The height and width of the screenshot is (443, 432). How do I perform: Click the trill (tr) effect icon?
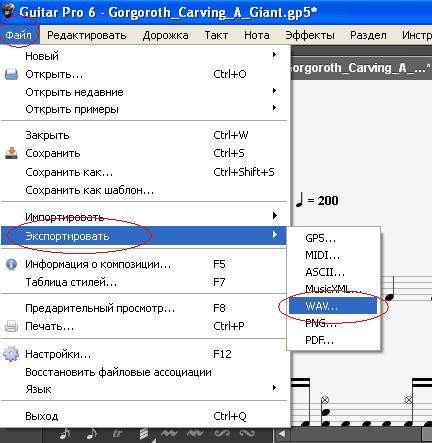pos(117,434)
